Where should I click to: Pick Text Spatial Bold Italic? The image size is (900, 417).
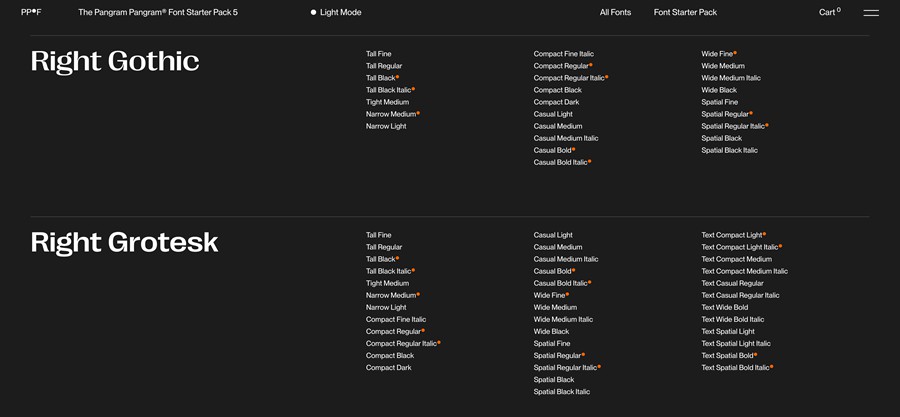click(737, 368)
